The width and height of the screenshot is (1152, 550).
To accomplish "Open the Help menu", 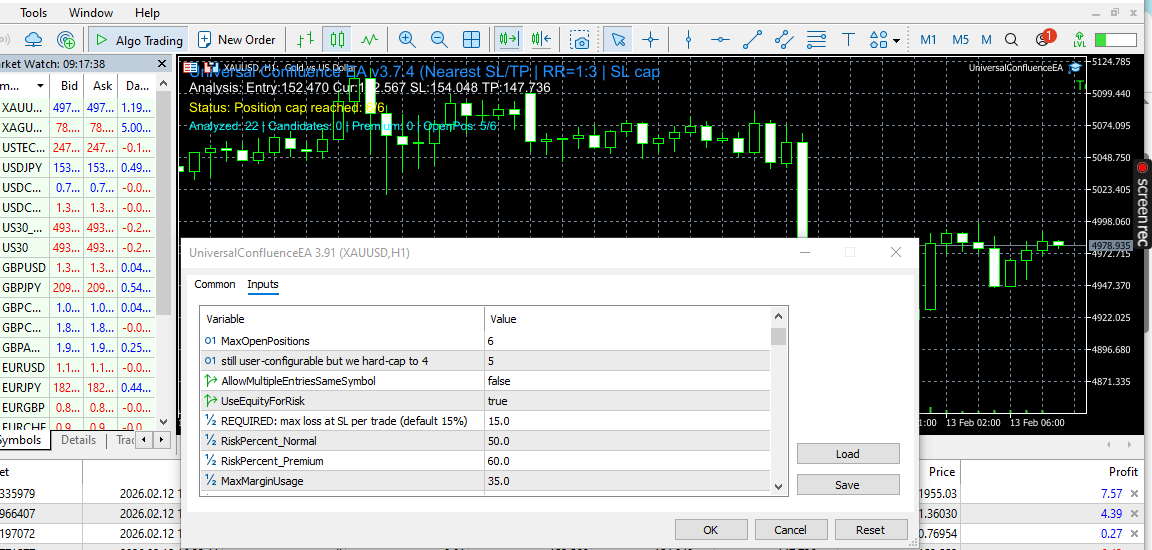I will (x=147, y=12).
